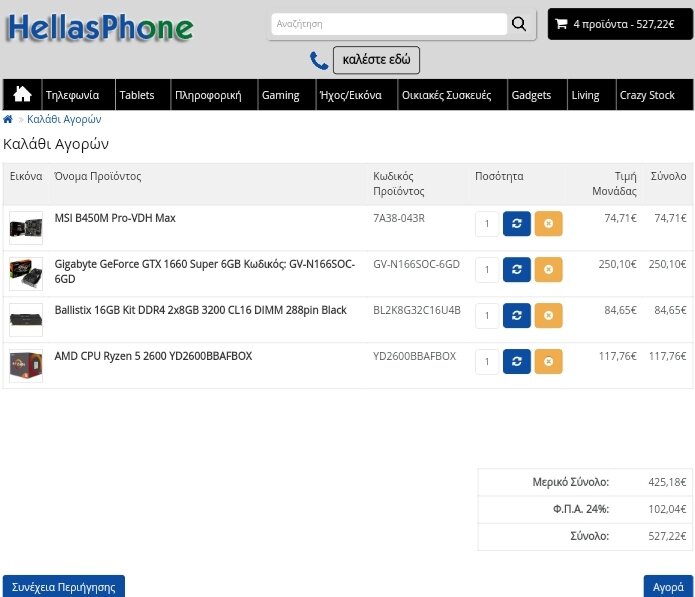The width and height of the screenshot is (695, 597).
Task: Click product code 7A38-043R
Action: pos(399,218)
